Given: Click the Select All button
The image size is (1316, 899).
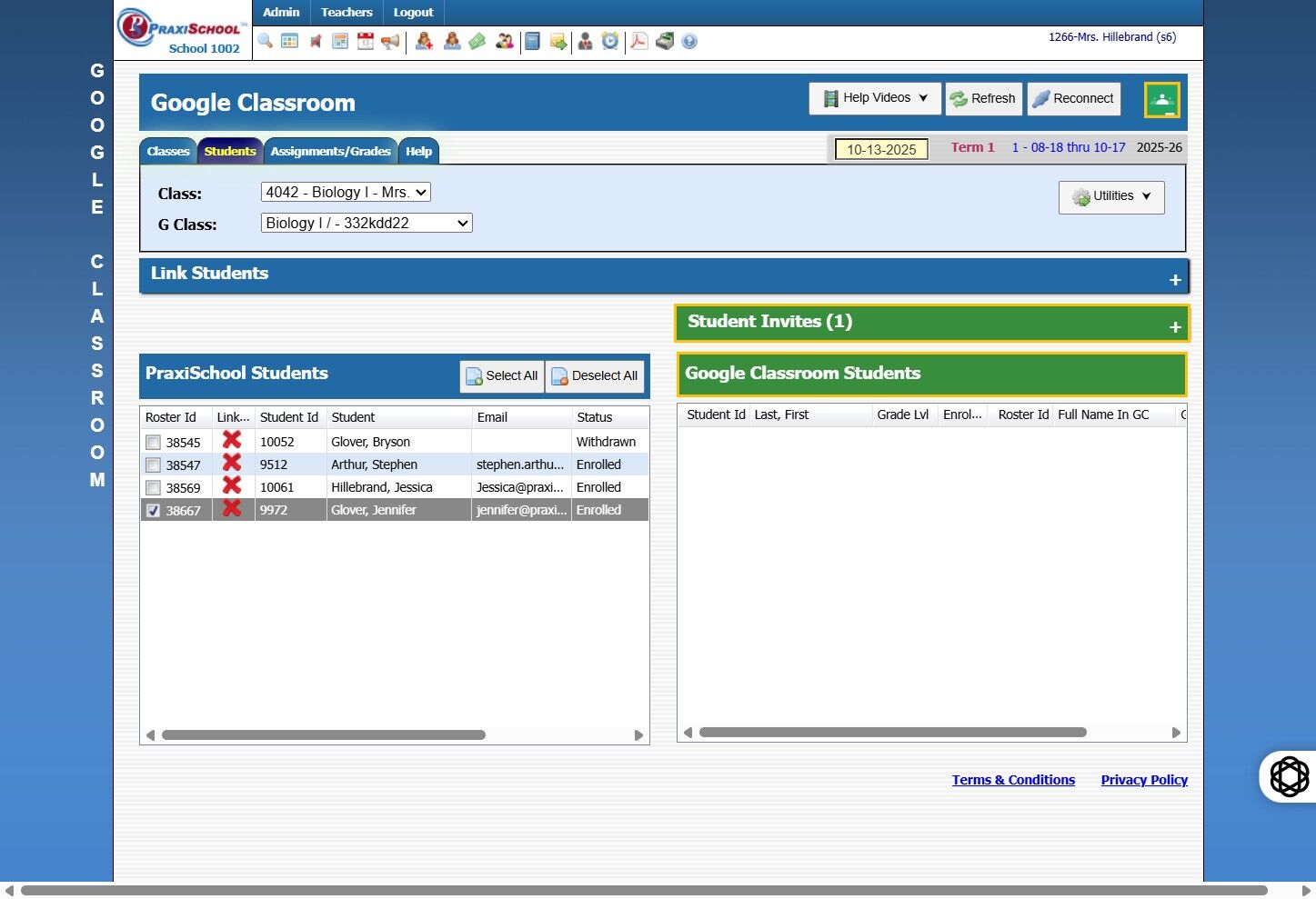Looking at the screenshot, I should [x=502, y=376].
